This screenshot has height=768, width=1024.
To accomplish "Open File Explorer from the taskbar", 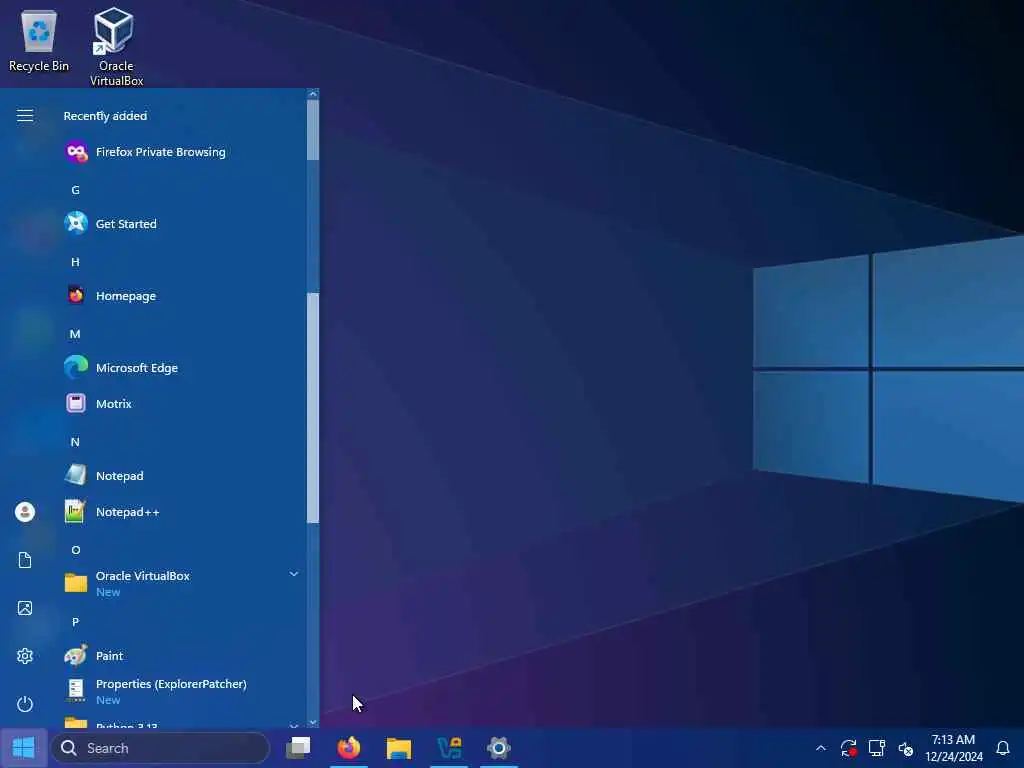I will pyautogui.click(x=399, y=748).
